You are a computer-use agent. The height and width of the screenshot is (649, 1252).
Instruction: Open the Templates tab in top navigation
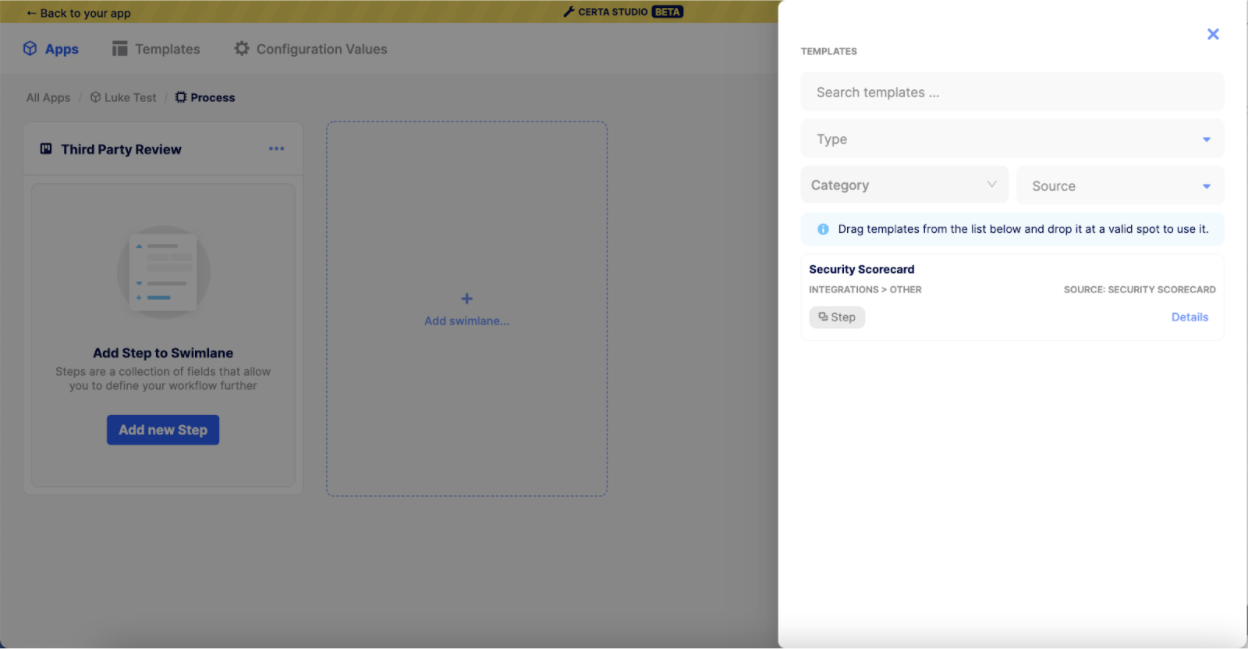(x=156, y=49)
